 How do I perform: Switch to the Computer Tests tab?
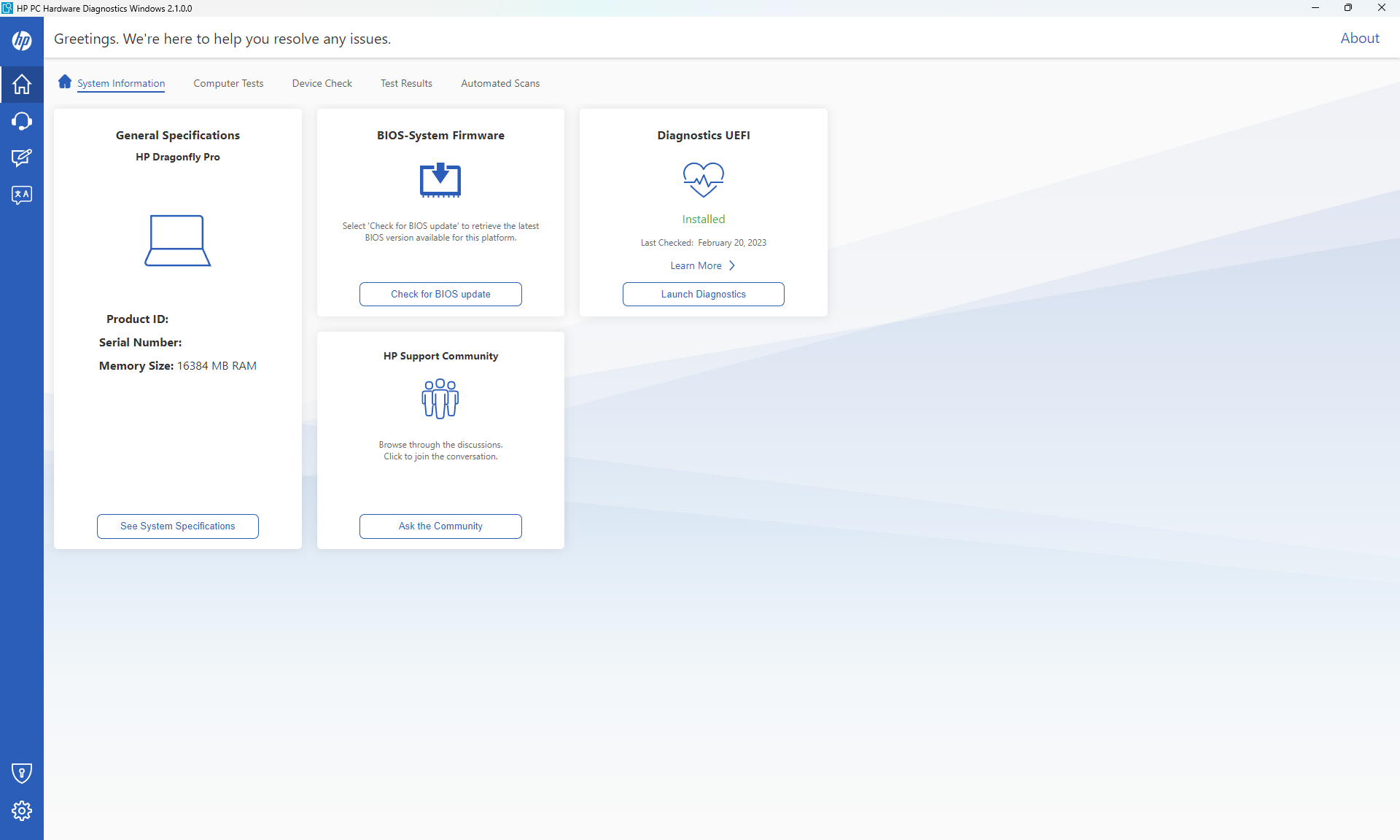[228, 83]
